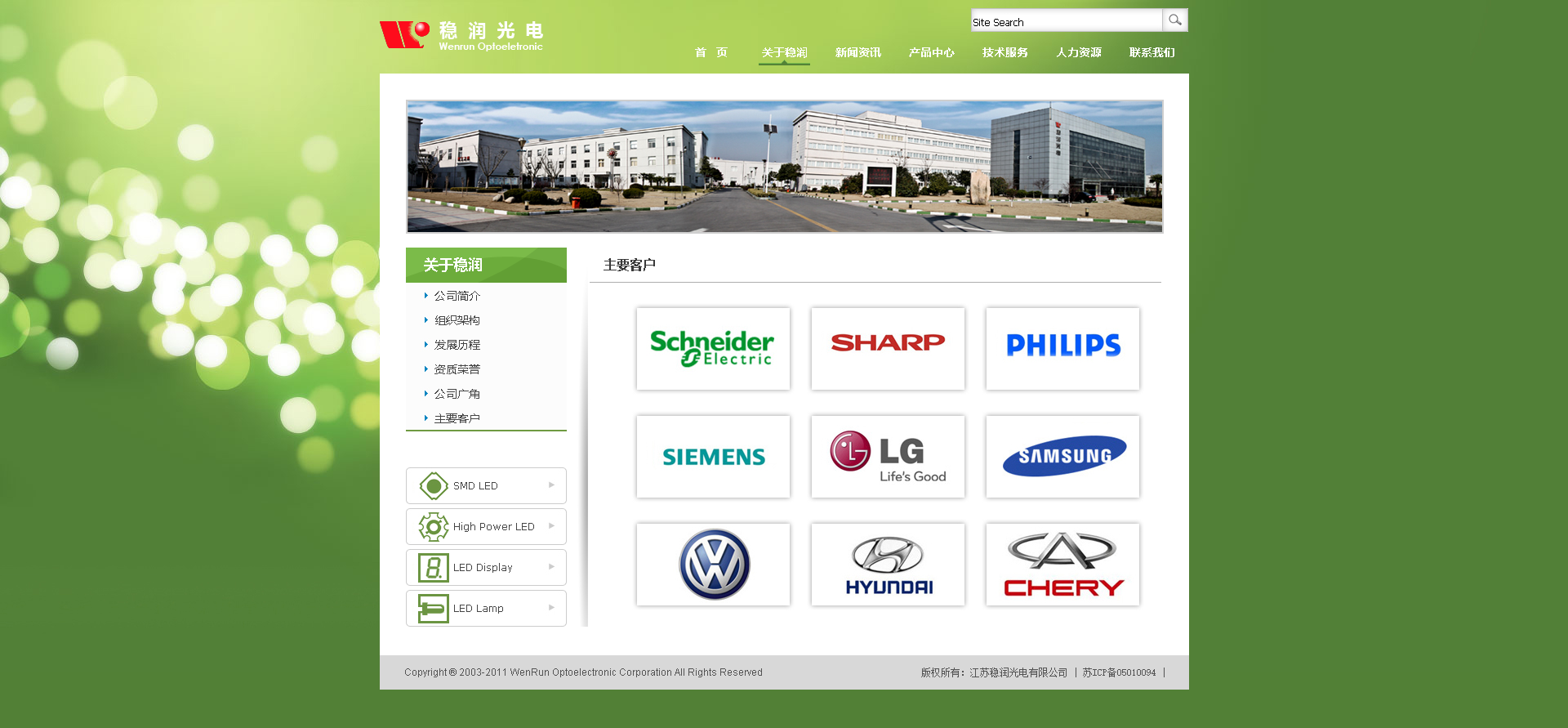Click the SMD LED icon
Viewport: 1568px width, 728px height.
(x=433, y=486)
